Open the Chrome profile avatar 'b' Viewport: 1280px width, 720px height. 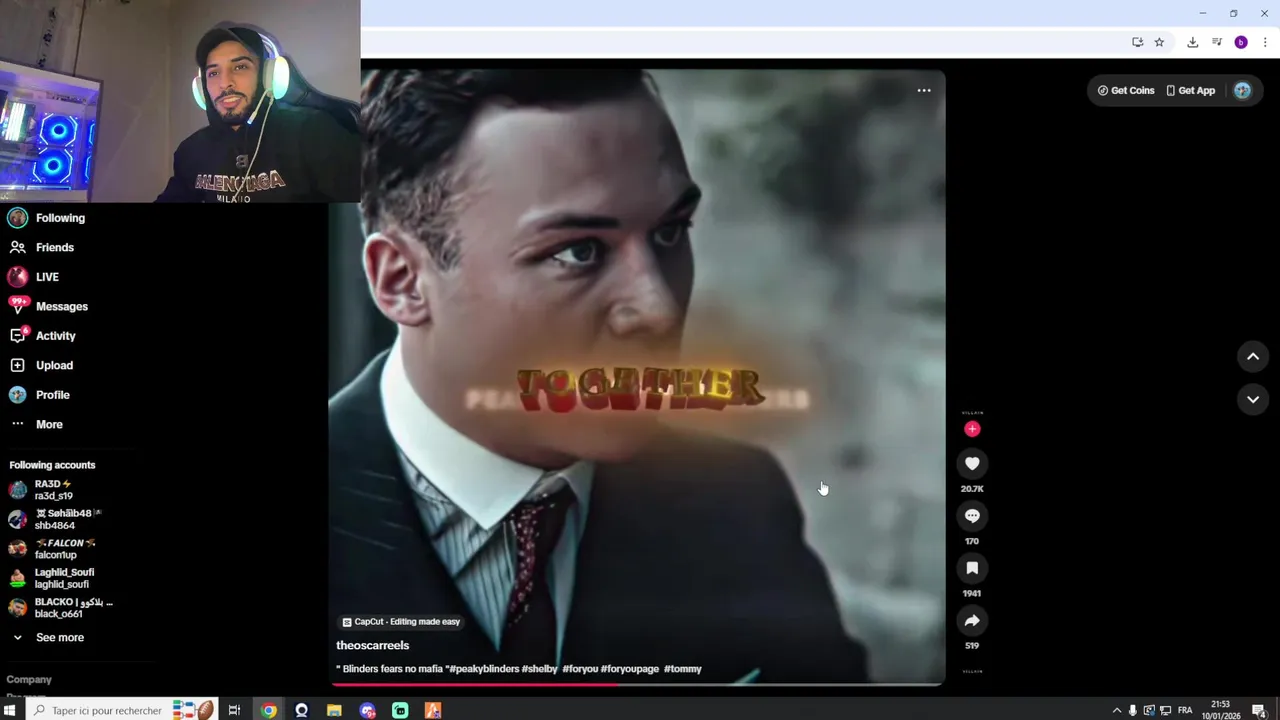click(1241, 42)
